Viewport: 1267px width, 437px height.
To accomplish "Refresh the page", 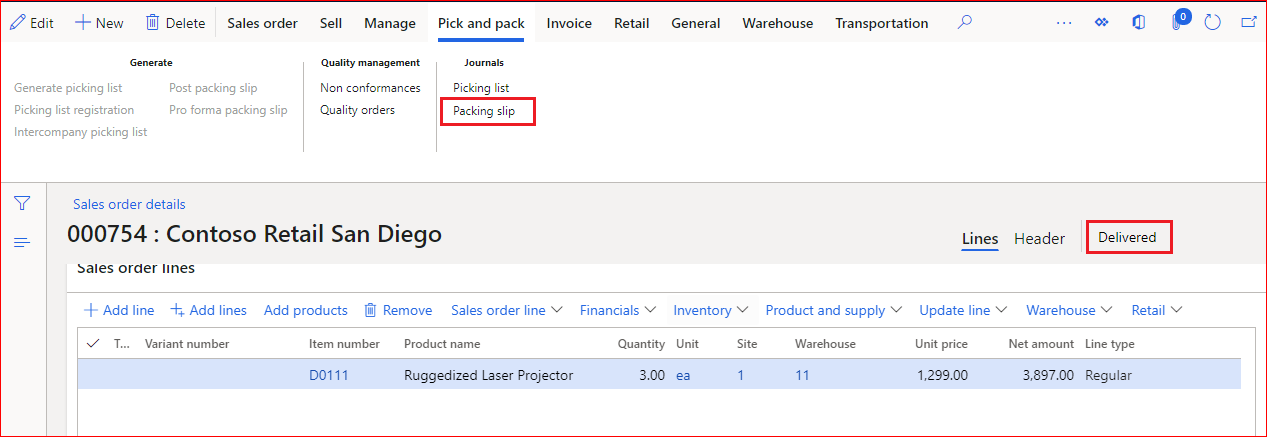I will [1213, 23].
